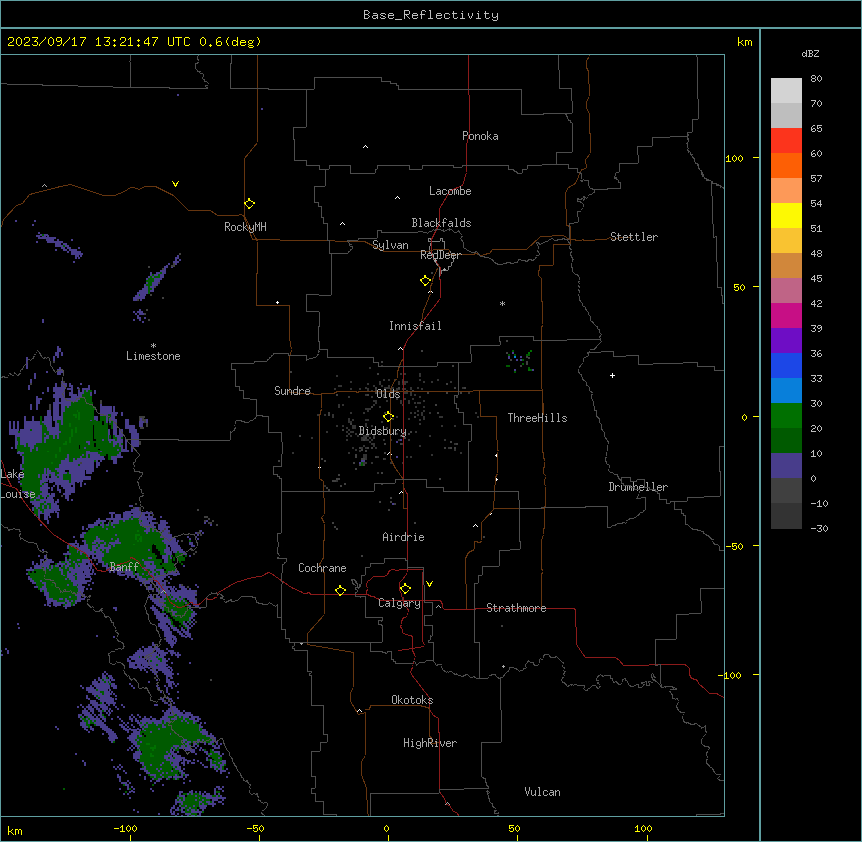
Task: Click the Stettler city label
Action: tap(634, 237)
